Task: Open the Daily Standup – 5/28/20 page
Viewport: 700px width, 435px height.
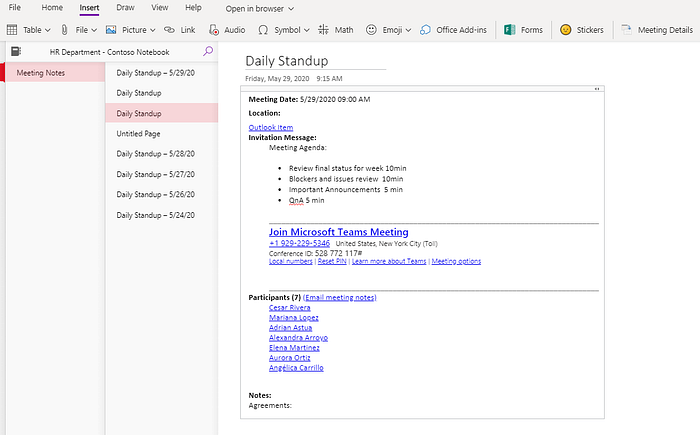Action: click(x=155, y=154)
